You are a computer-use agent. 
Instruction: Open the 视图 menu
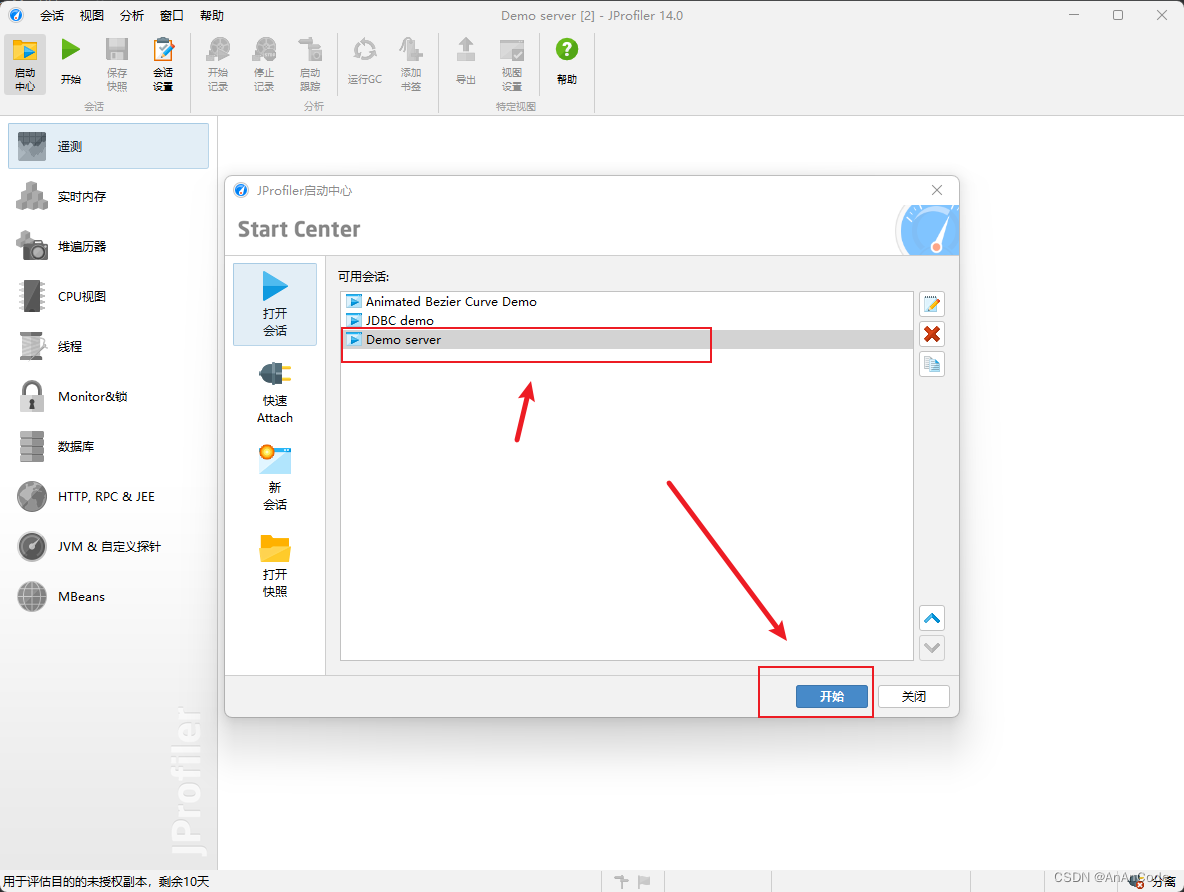pyautogui.click(x=92, y=15)
